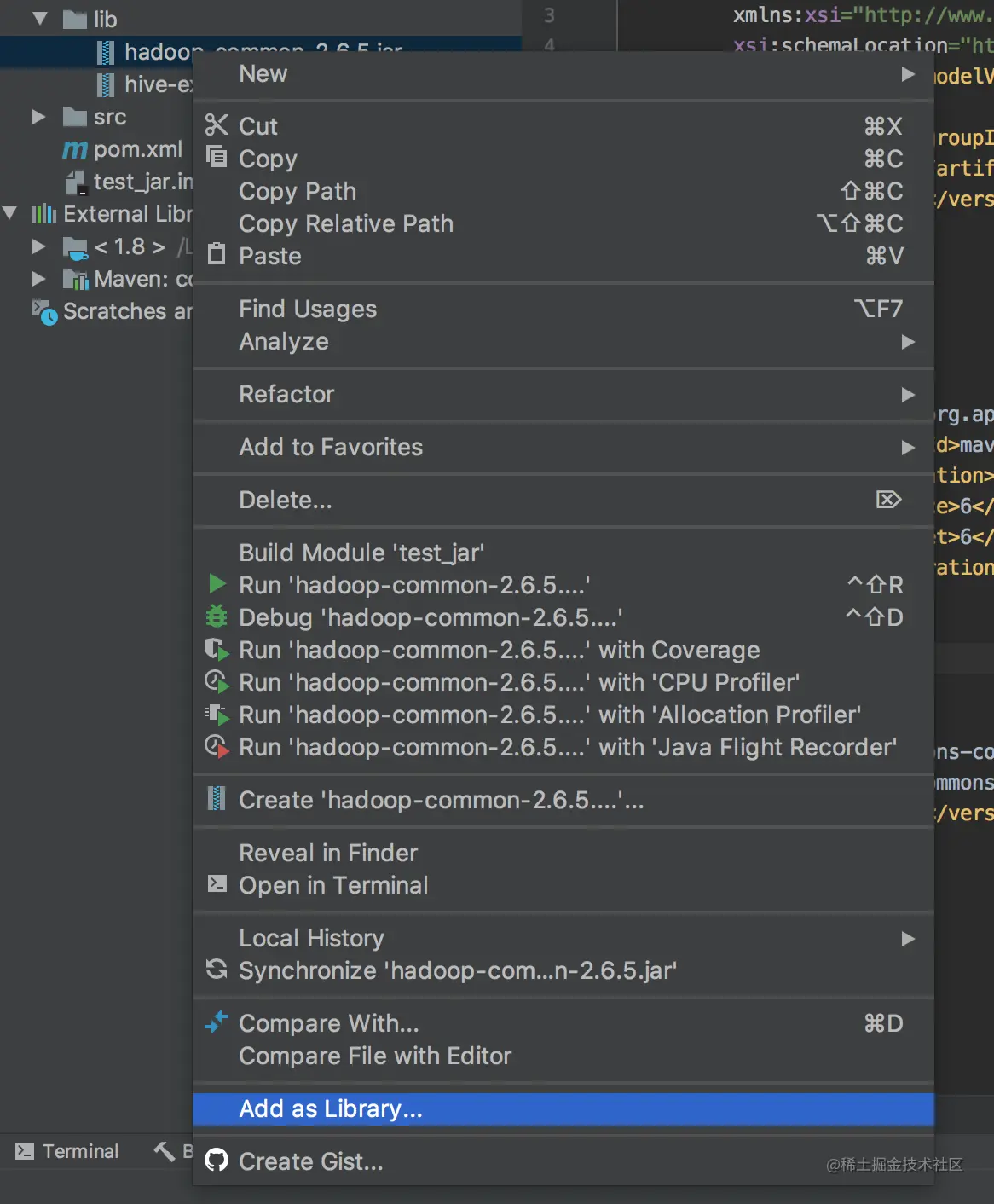994x1204 pixels.
Task: Click the CPU Profiler run icon
Action: tap(217, 681)
